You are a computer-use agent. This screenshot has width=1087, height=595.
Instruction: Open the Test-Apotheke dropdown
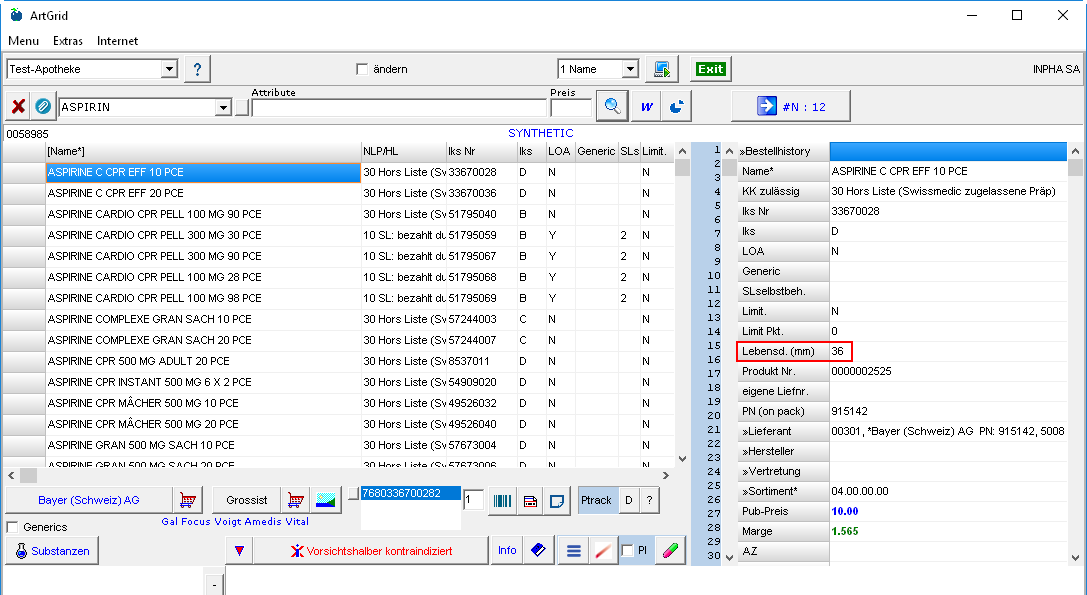pos(169,69)
